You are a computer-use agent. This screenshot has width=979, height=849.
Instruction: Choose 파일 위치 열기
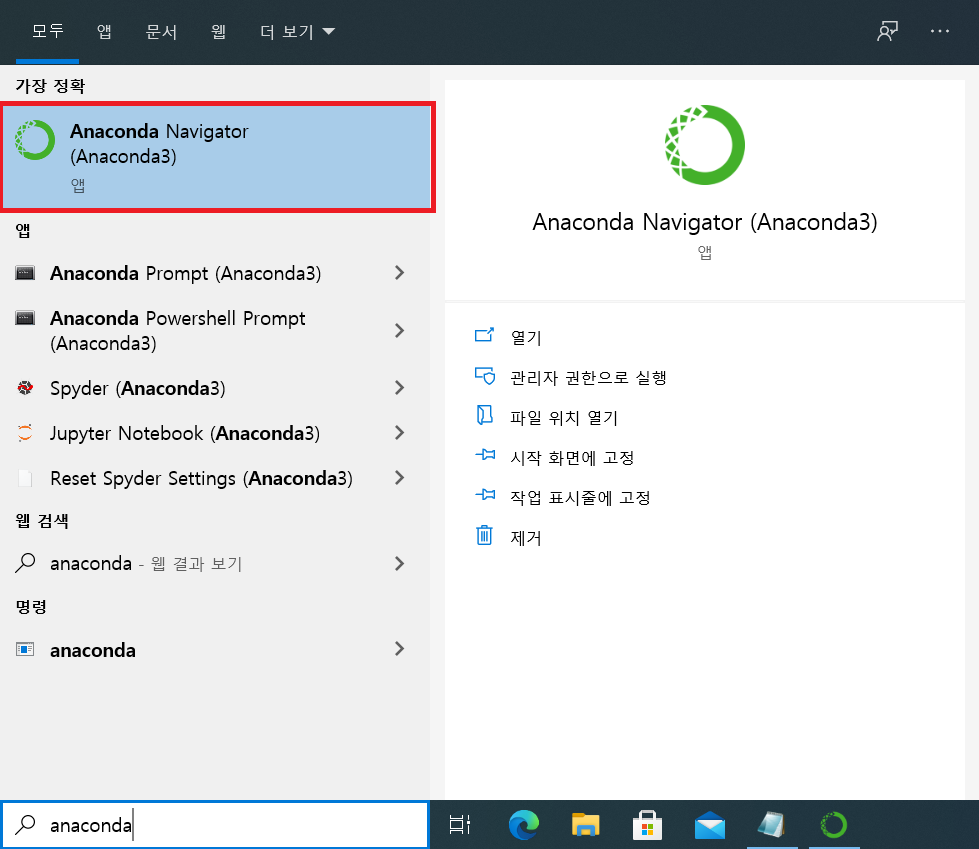[564, 417]
